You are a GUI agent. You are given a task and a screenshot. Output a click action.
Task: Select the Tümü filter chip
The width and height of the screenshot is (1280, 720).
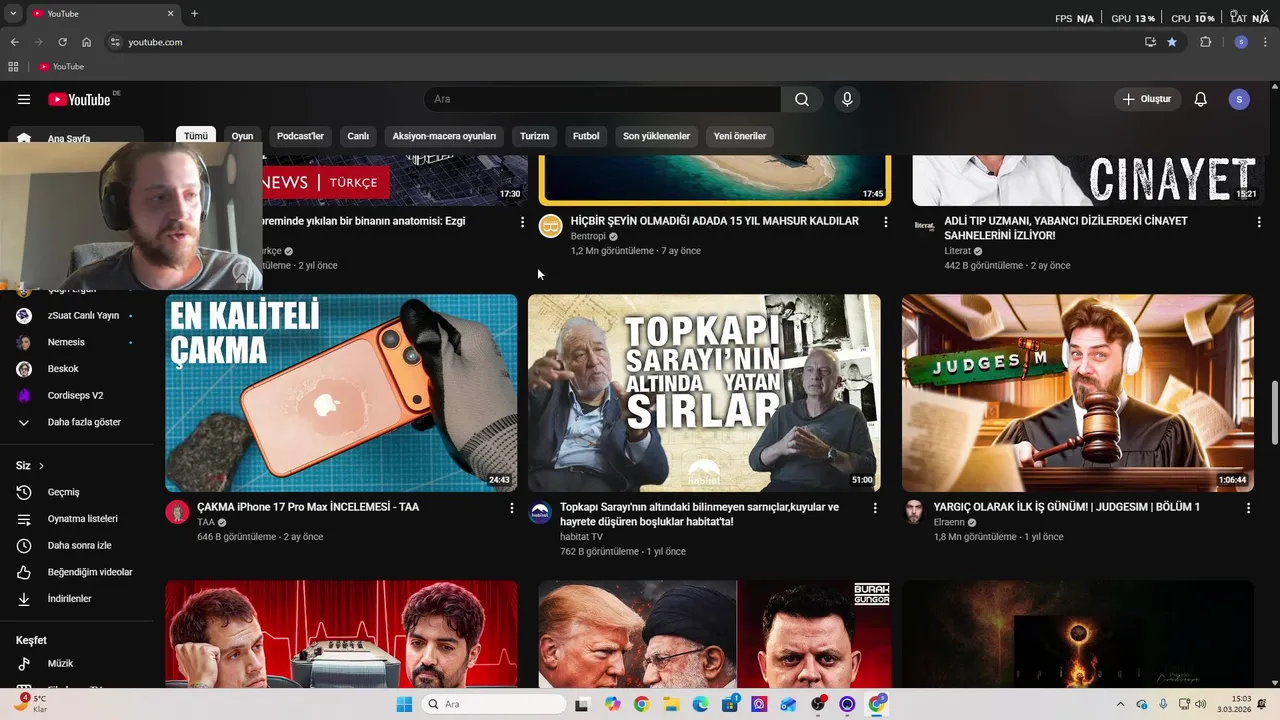pos(196,136)
